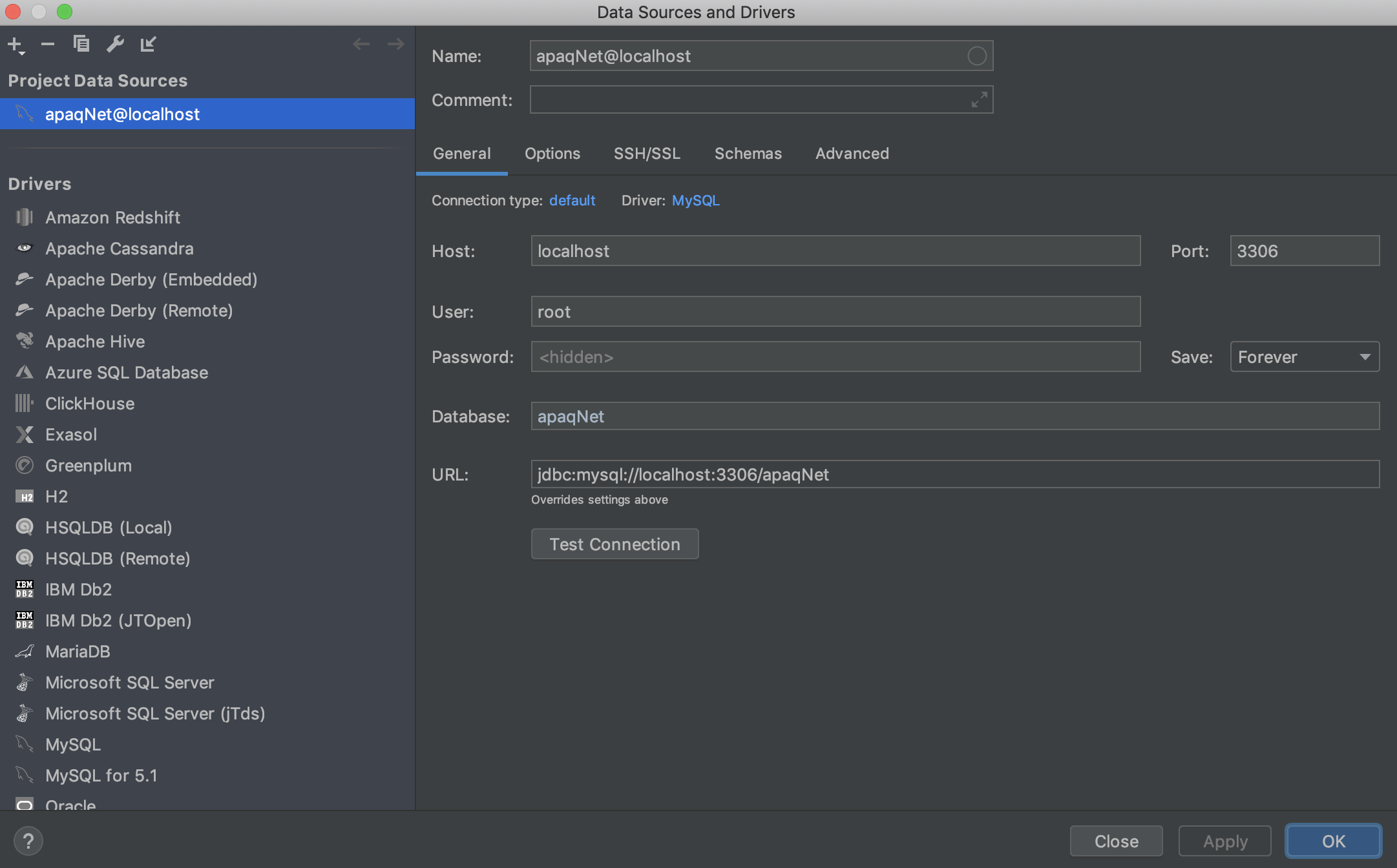Click the add data source plus icon
The width and height of the screenshot is (1397, 868).
[x=16, y=45]
